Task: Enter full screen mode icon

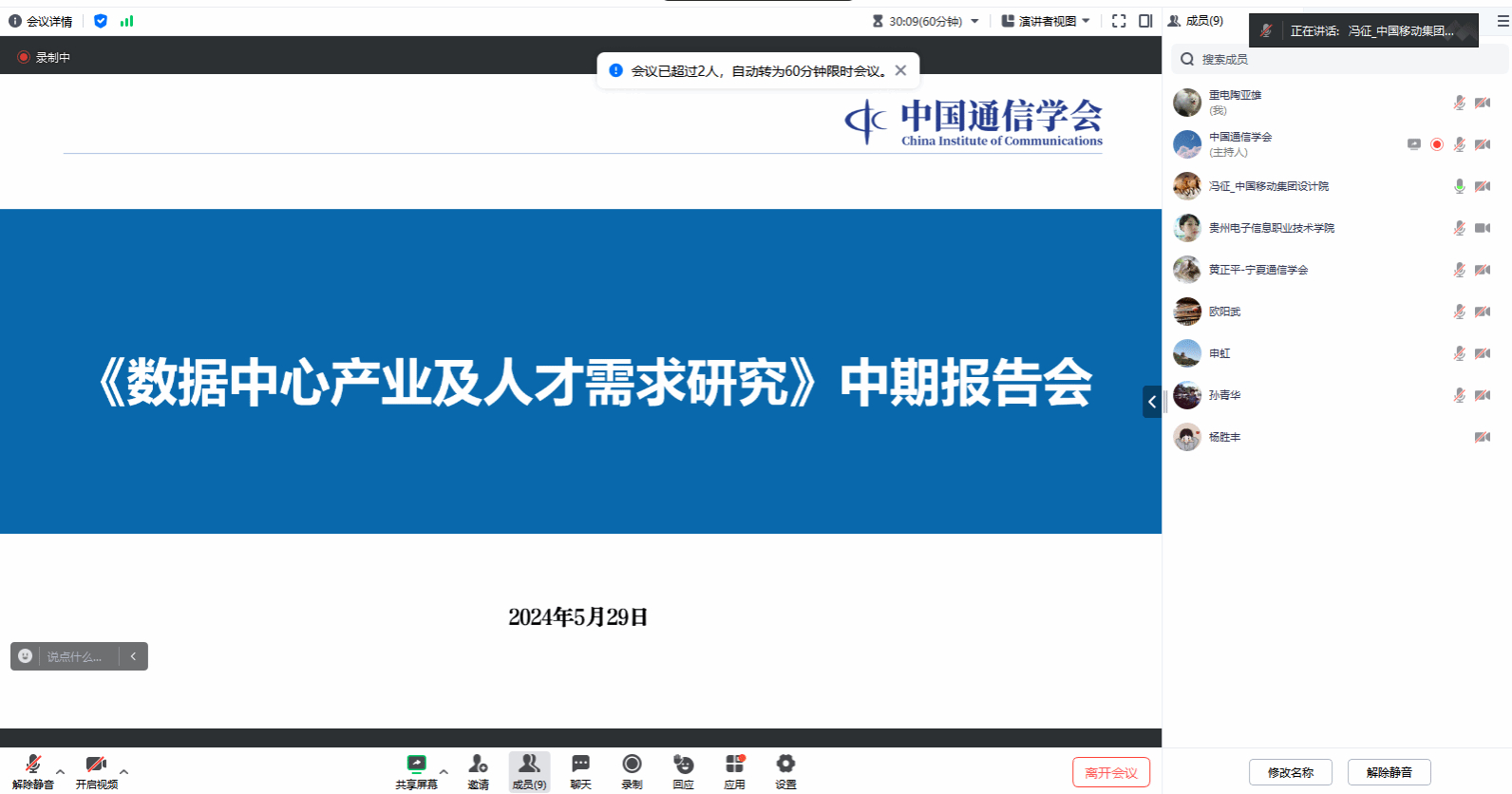Action: click(1119, 21)
